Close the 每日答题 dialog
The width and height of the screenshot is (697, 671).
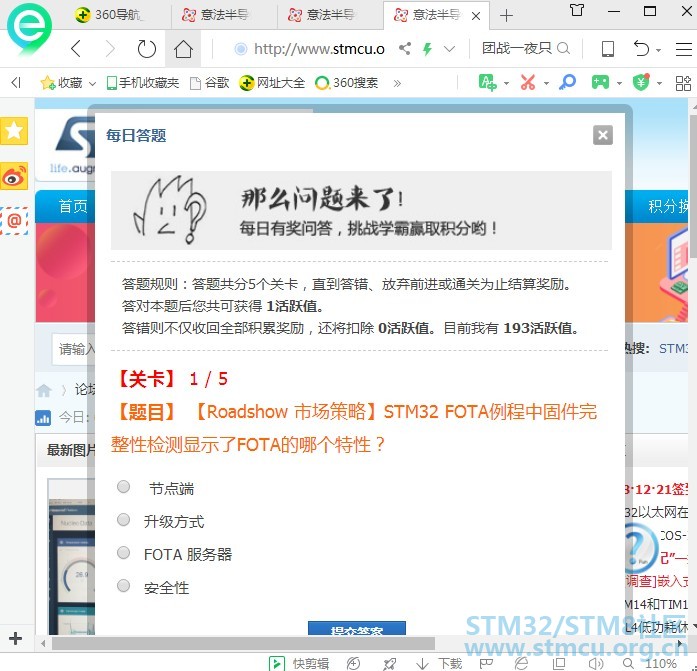click(603, 135)
